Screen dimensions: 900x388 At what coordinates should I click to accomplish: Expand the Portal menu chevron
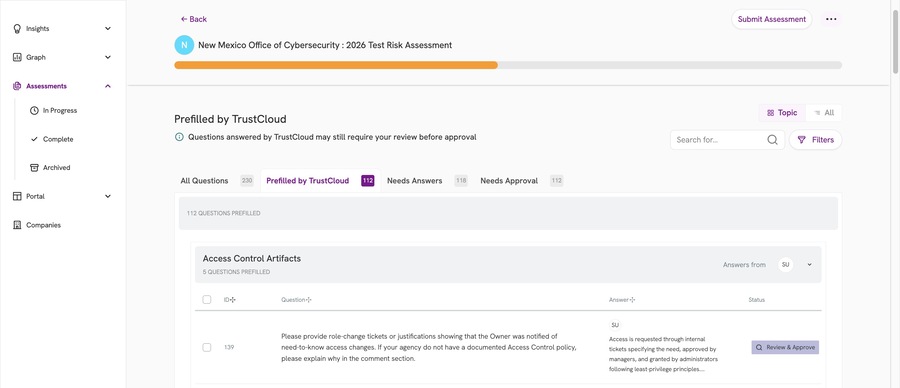click(x=108, y=196)
